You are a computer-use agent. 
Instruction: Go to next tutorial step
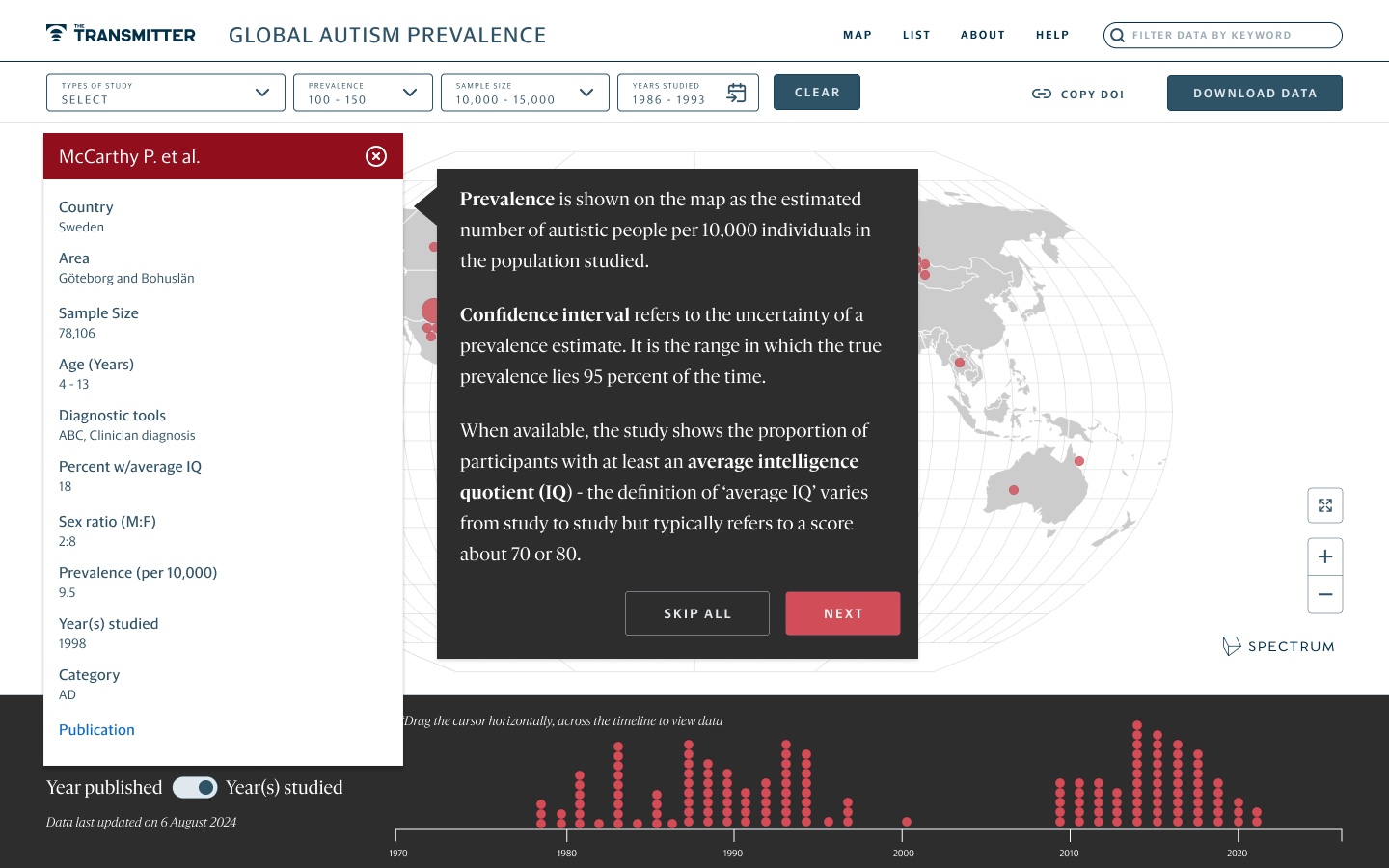tap(843, 613)
